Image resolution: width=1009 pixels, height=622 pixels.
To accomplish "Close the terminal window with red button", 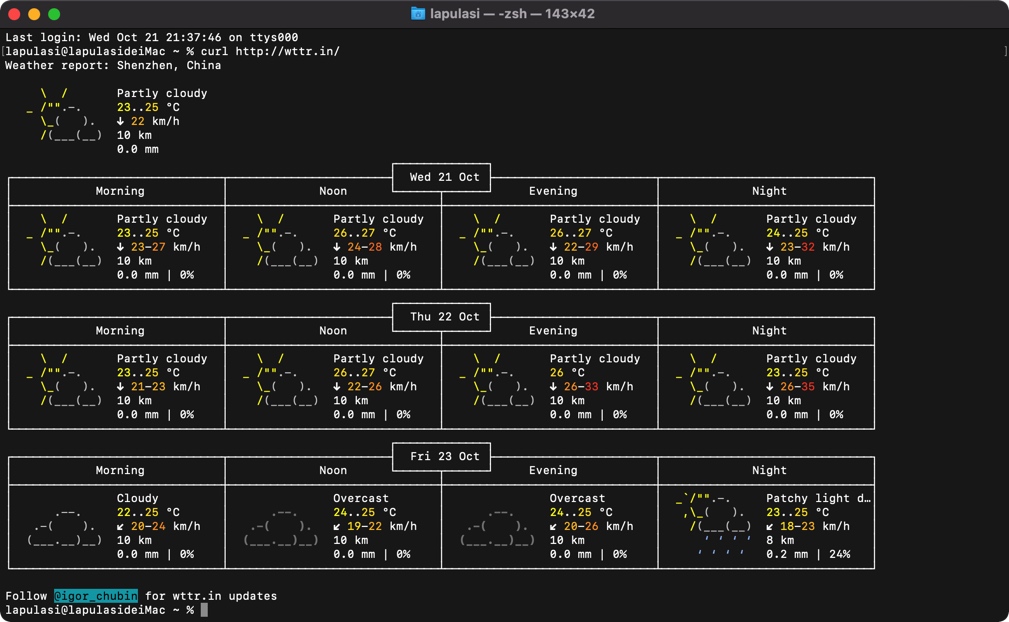I will pyautogui.click(x=14, y=14).
